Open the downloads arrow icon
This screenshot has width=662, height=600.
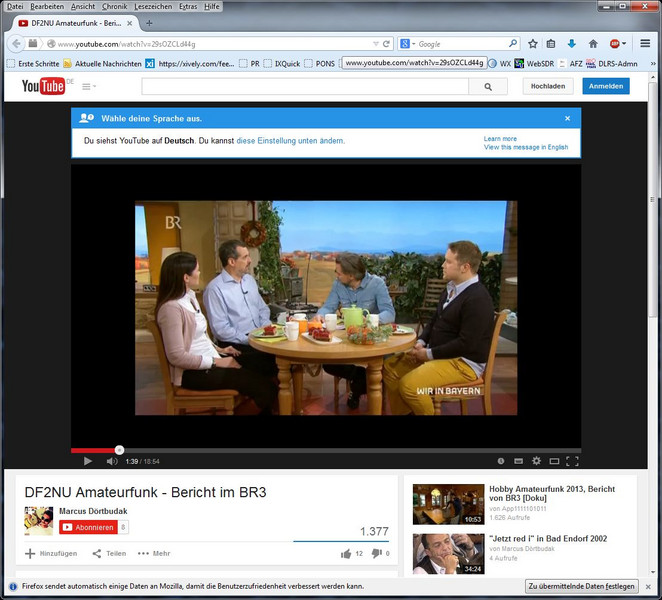coord(572,44)
